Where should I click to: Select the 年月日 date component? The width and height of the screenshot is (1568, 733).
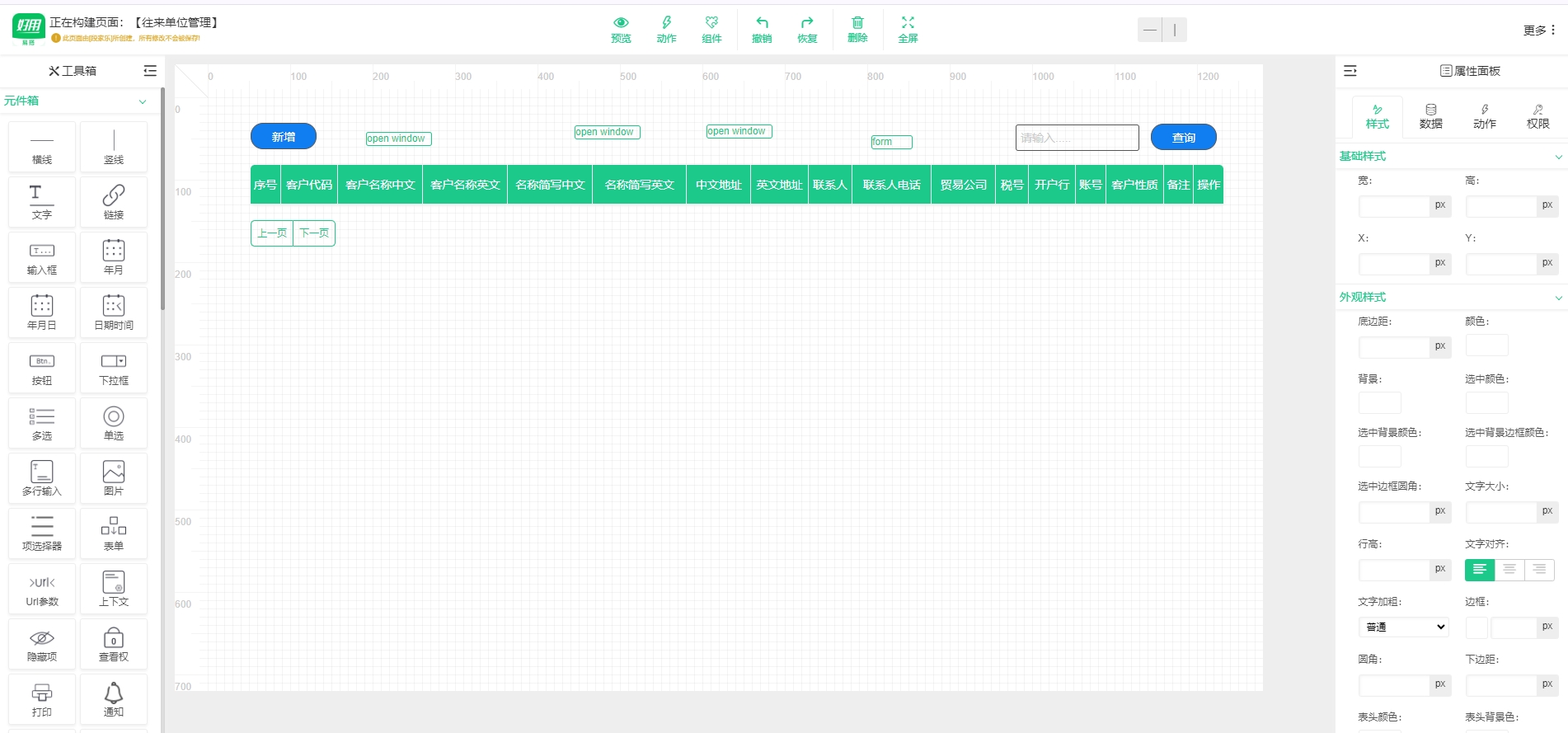coord(42,312)
